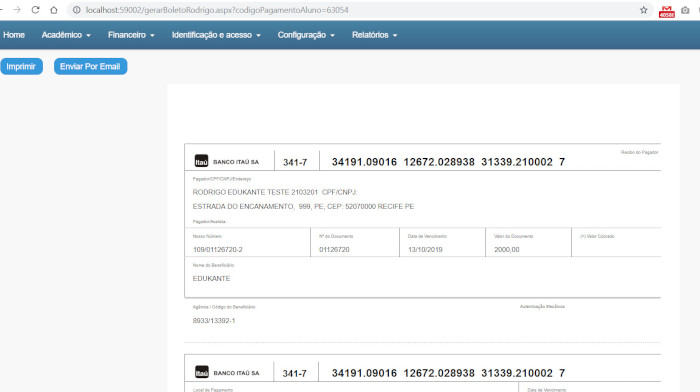Viewport: 700px width, 392px height.
Task: Expand the Acadêmico dropdown menu
Action: 66,35
